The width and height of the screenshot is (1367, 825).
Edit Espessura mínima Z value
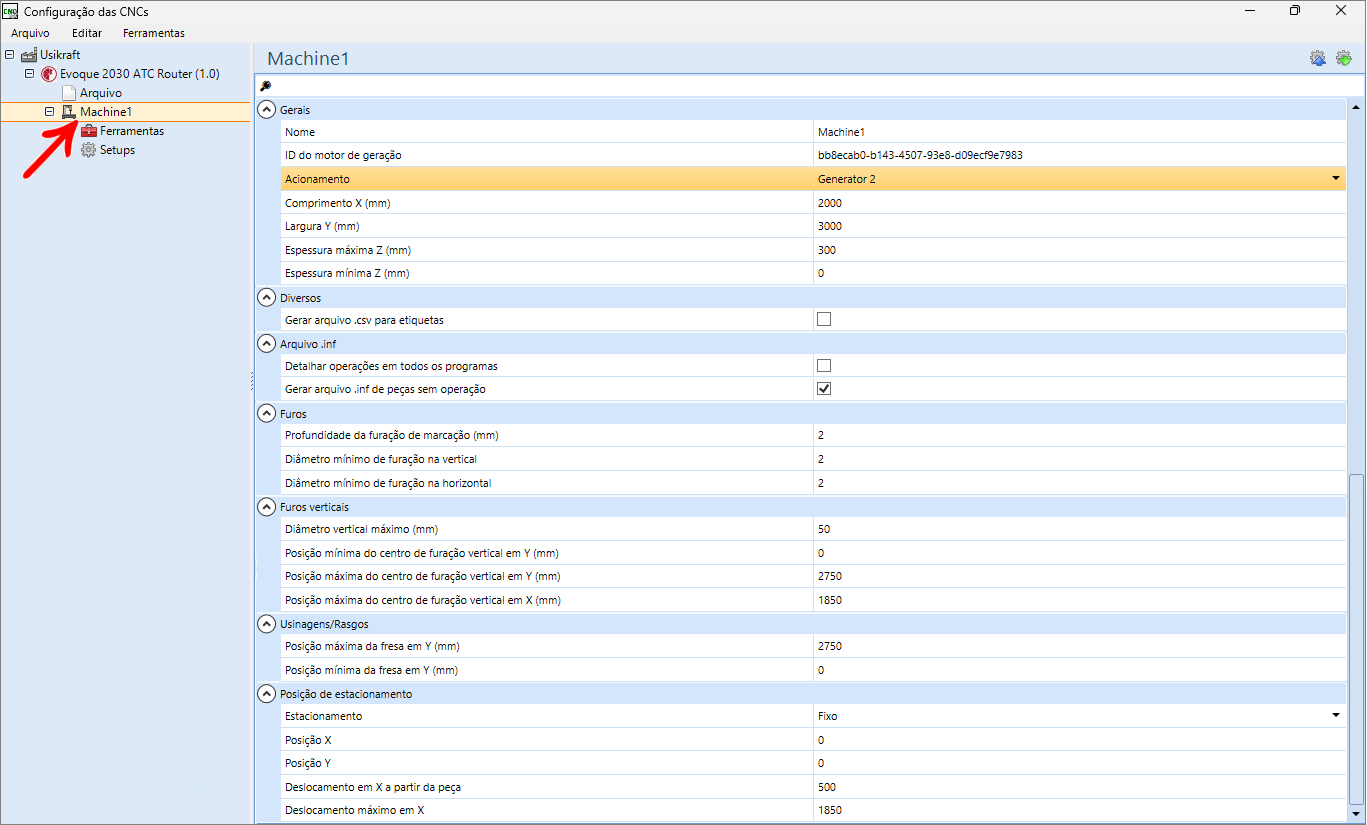(x=1079, y=273)
